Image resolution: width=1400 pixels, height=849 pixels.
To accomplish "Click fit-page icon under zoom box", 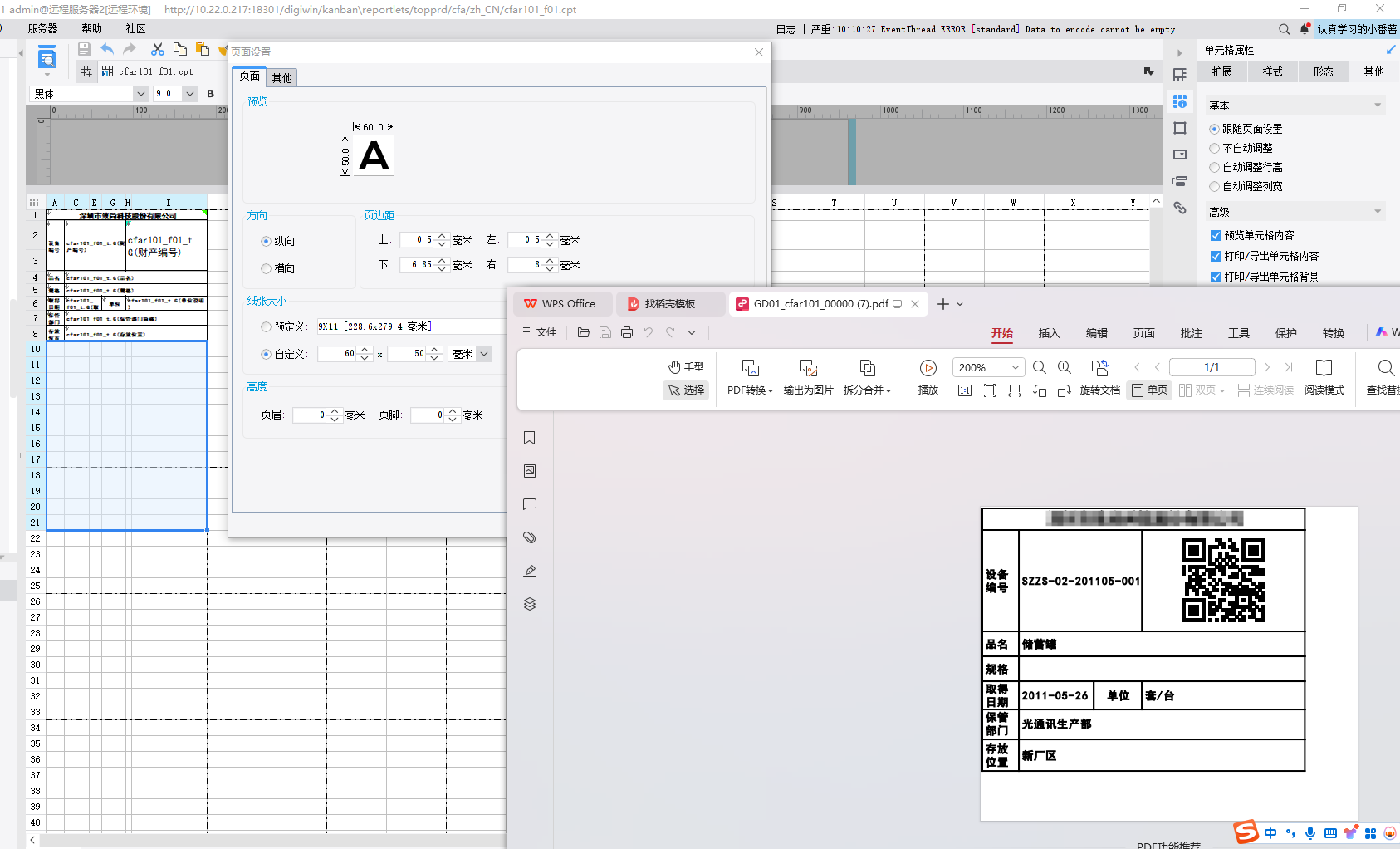I will click(x=990, y=390).
